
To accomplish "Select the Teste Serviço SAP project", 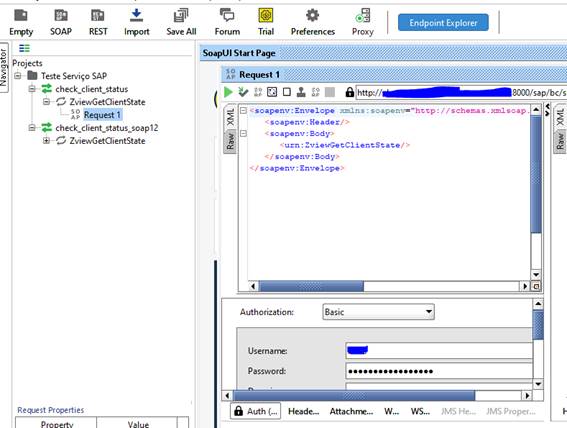I will [x=74, y=76].
